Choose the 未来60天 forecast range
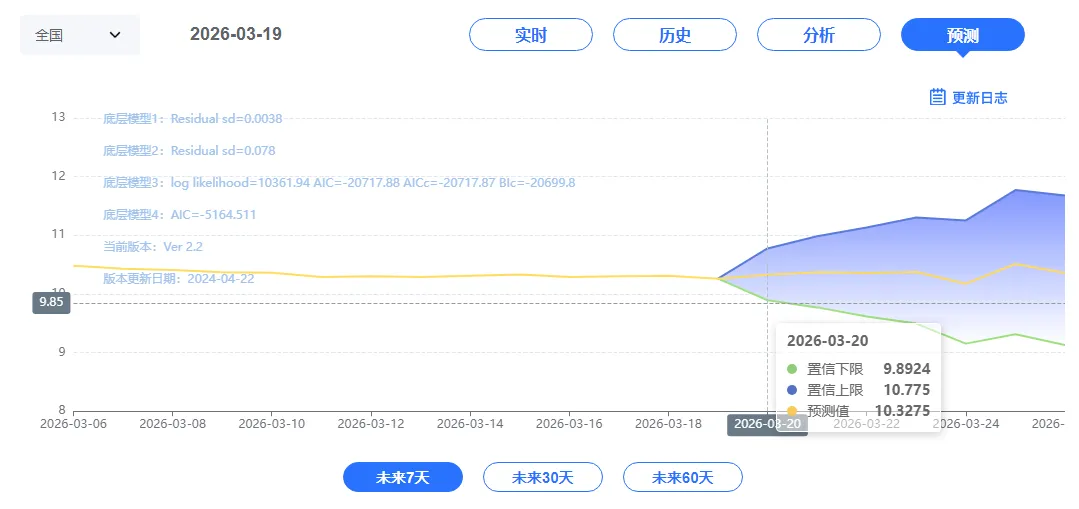This screenshot has height=509, width=1079. tap(683, 477)
